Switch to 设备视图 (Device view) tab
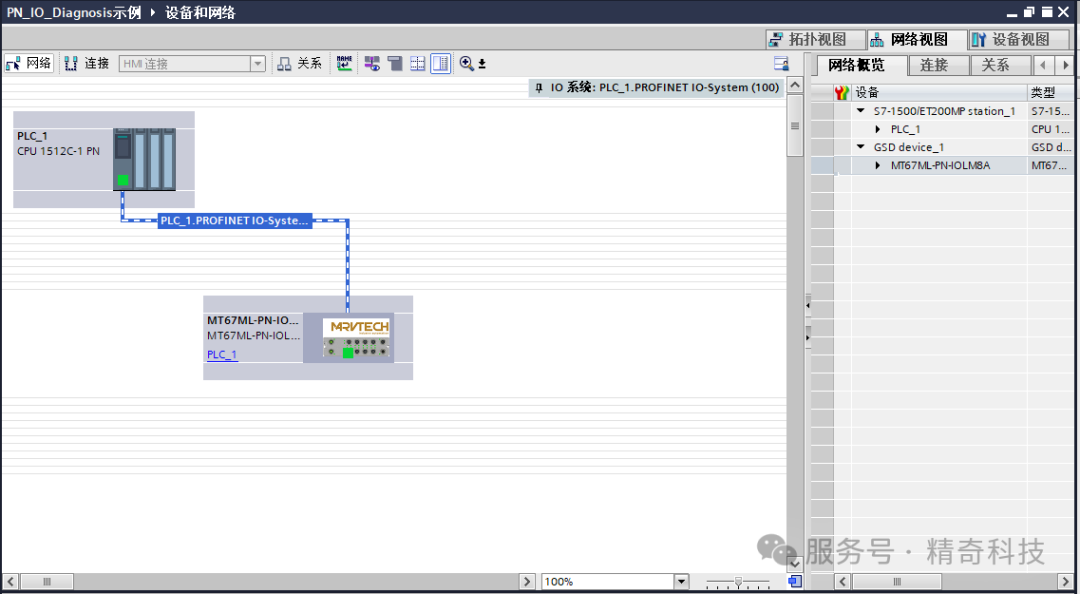Screen dimensions: 1080x594 [1011, 39]
